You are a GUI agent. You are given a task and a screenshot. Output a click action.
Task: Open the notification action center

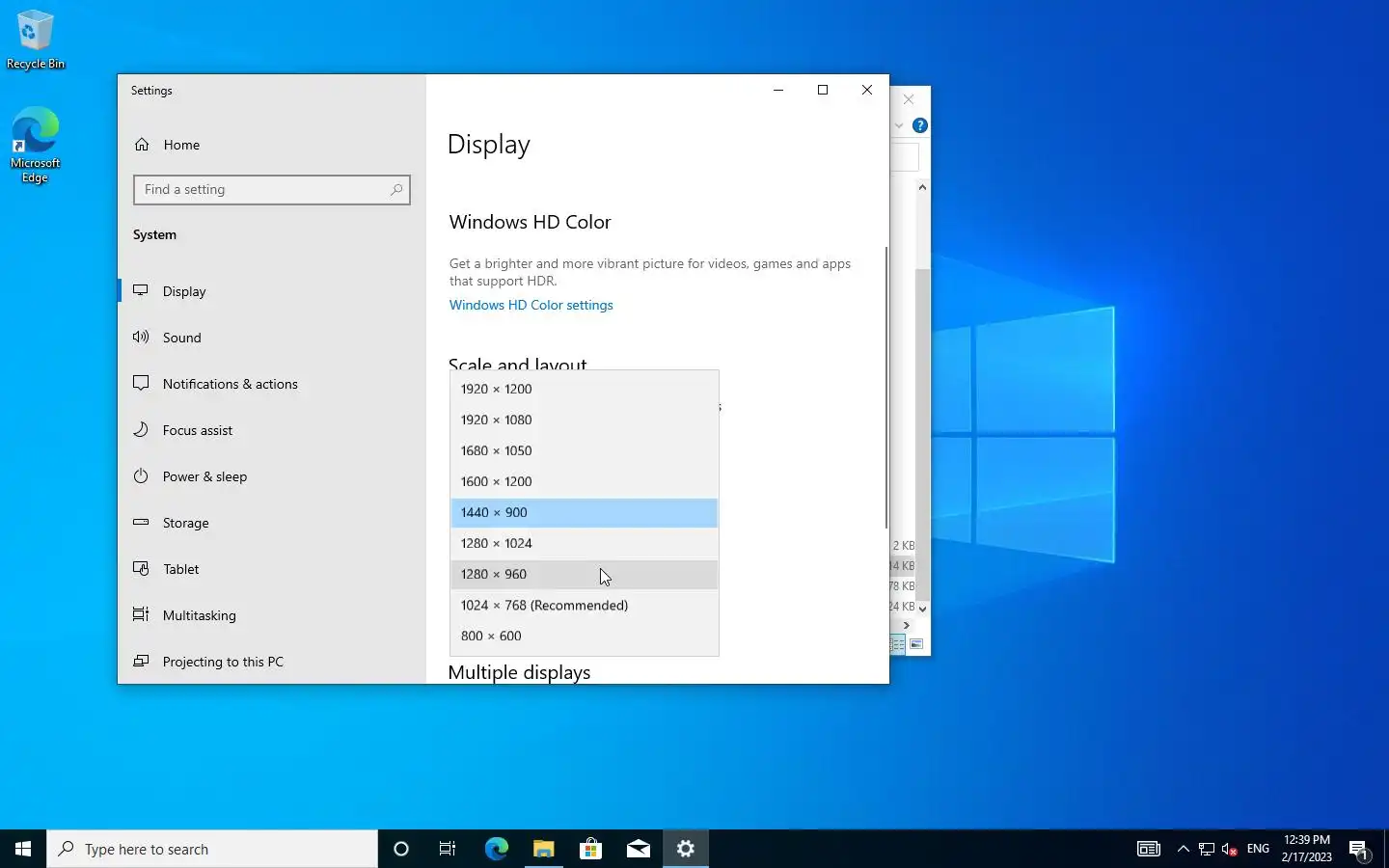pos(1360,849)
